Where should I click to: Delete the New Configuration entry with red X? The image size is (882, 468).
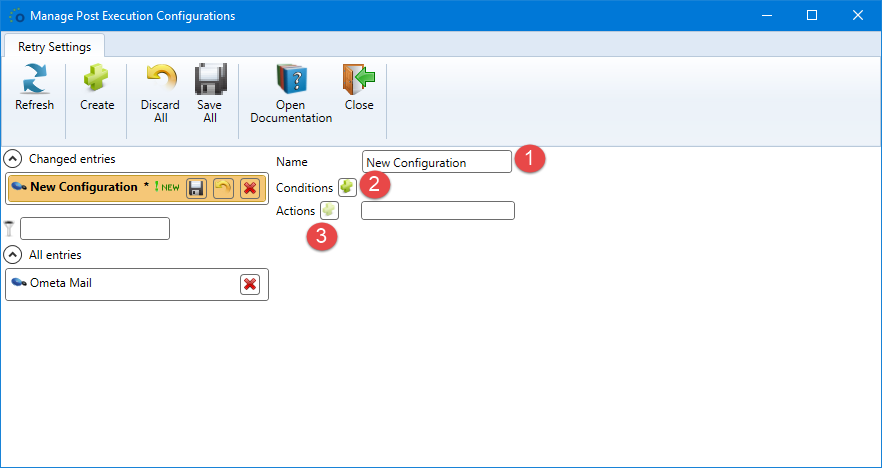pyautogui.click(x=250, y=188)
